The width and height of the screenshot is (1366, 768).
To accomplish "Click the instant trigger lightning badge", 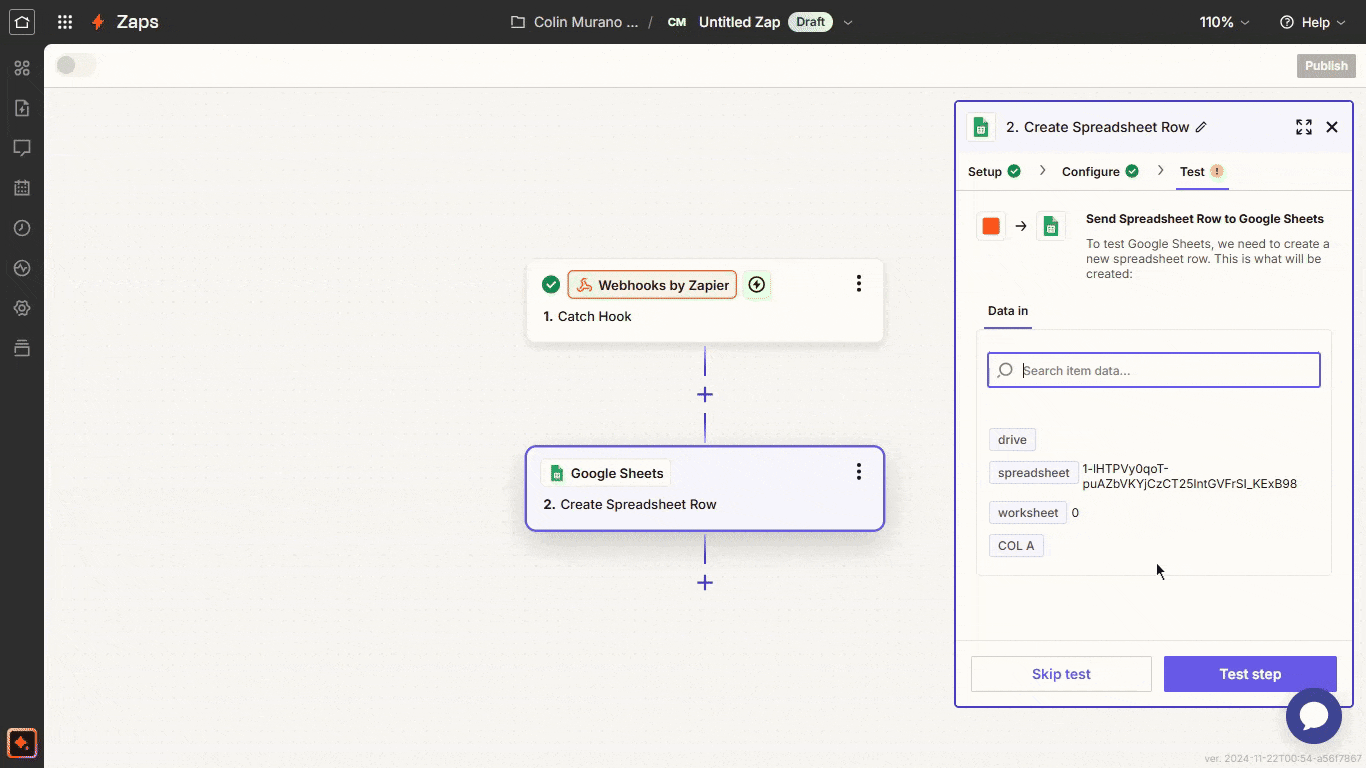I will (x=757, y=285).
